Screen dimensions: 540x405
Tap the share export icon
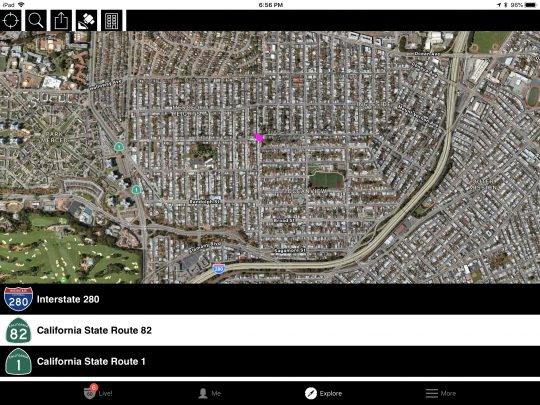[61, 21]
